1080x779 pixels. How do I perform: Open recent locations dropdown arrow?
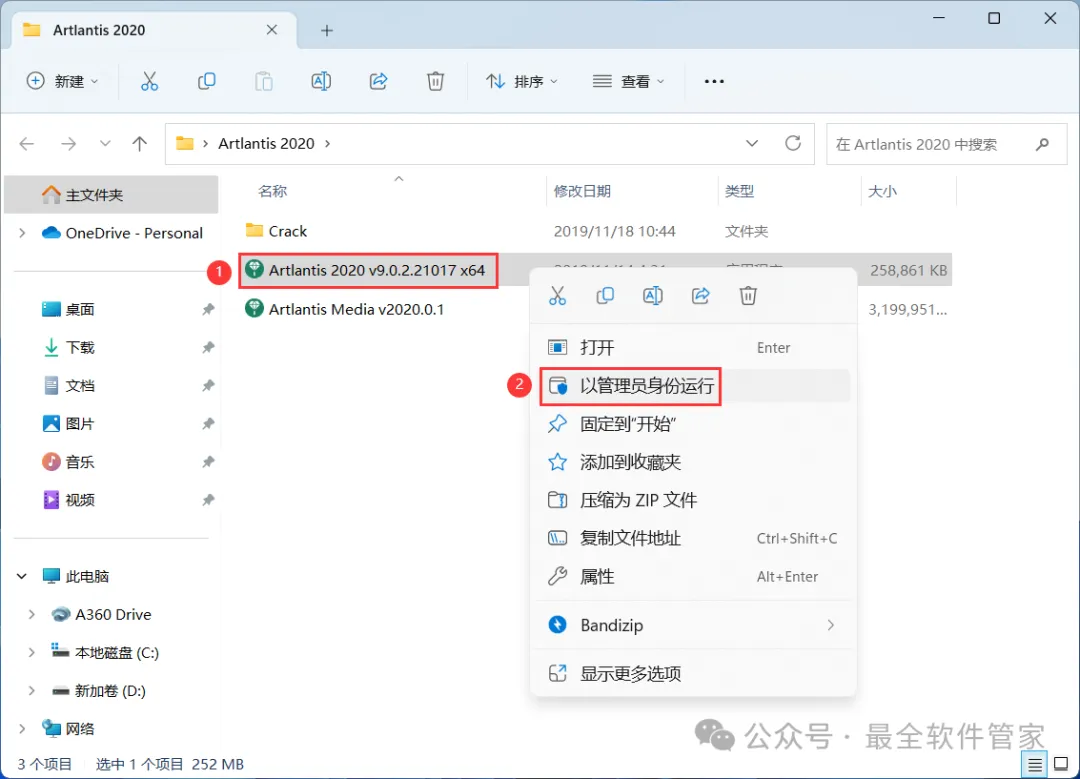[x=105, y=143]
